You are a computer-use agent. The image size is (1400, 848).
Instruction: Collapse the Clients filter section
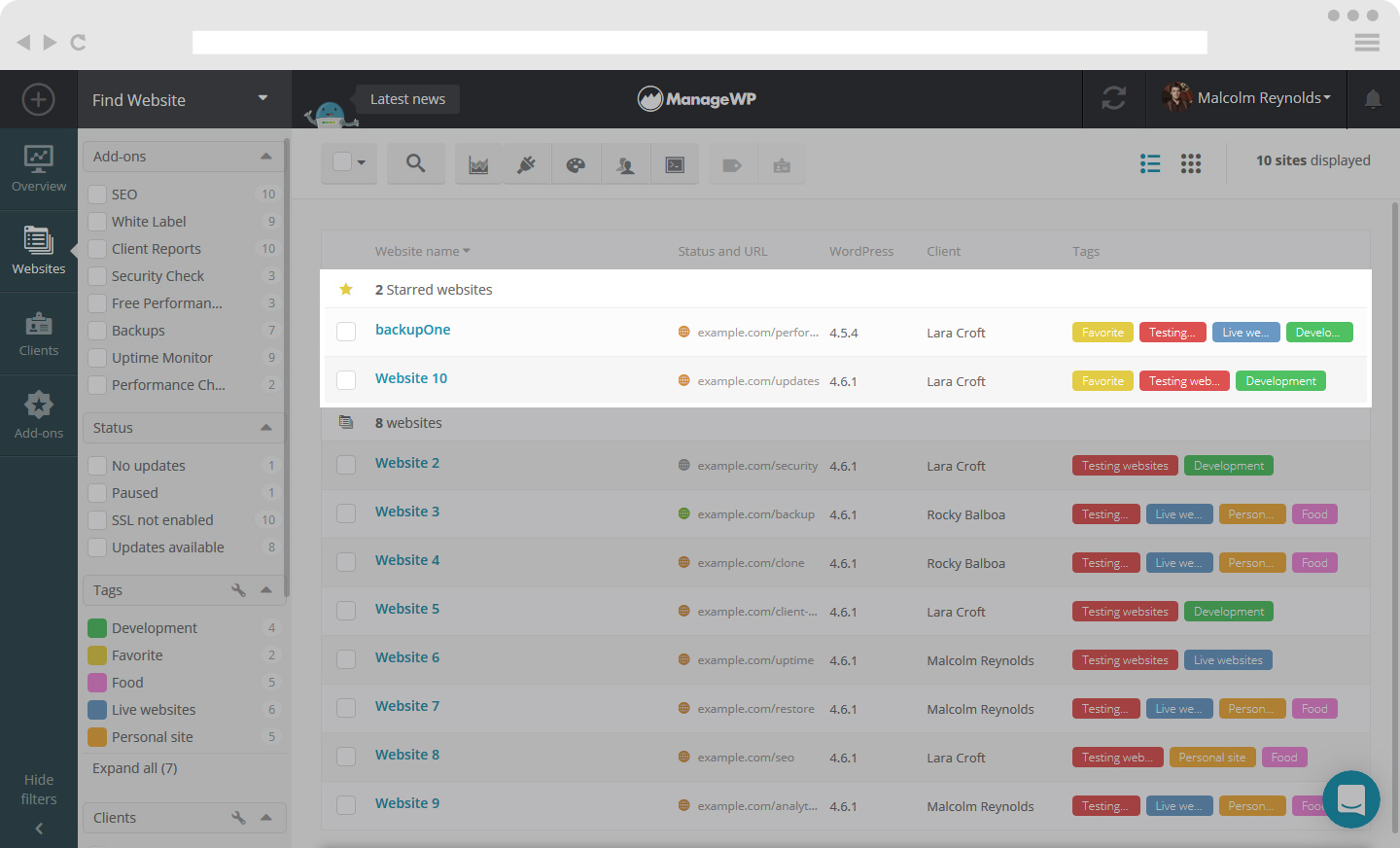point(266,818)
